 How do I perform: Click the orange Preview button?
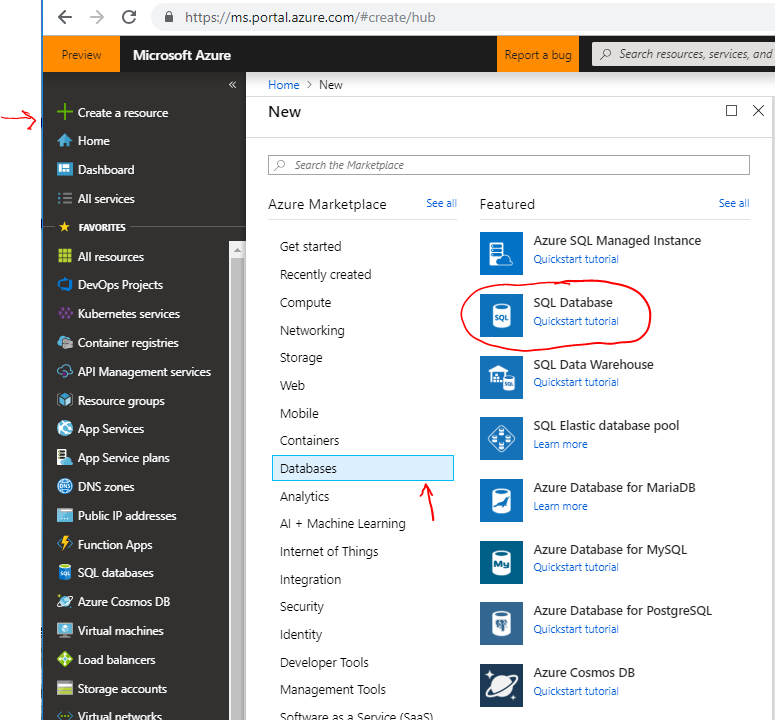coord(82,54)
